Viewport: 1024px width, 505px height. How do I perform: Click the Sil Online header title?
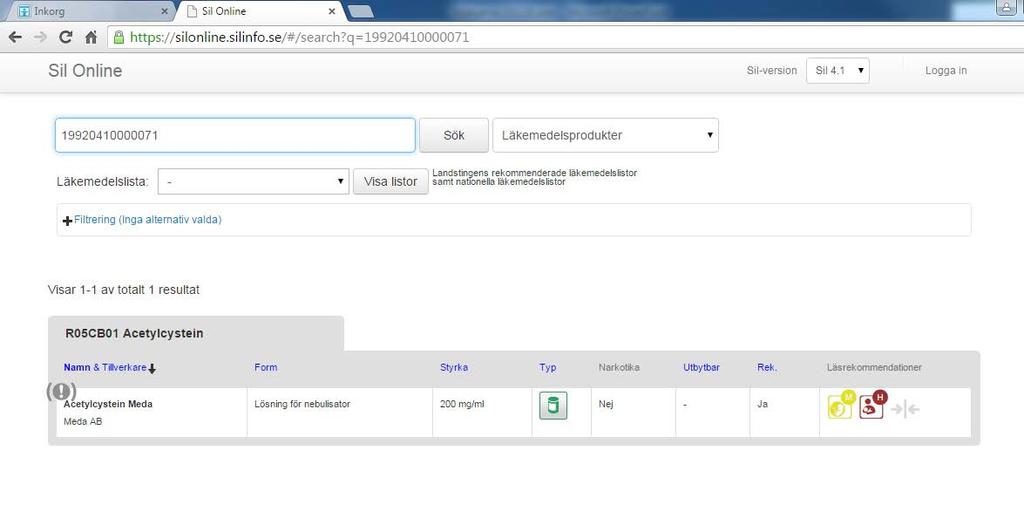coord(85,71)
